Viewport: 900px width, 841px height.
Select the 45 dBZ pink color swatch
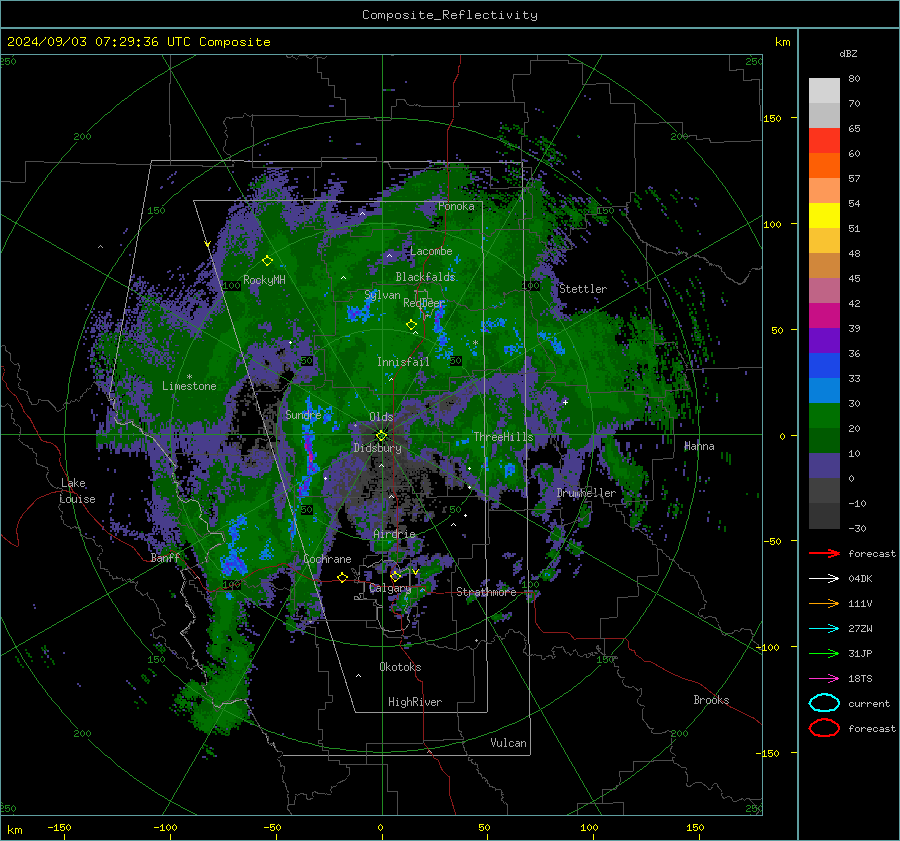click(824, 290)
